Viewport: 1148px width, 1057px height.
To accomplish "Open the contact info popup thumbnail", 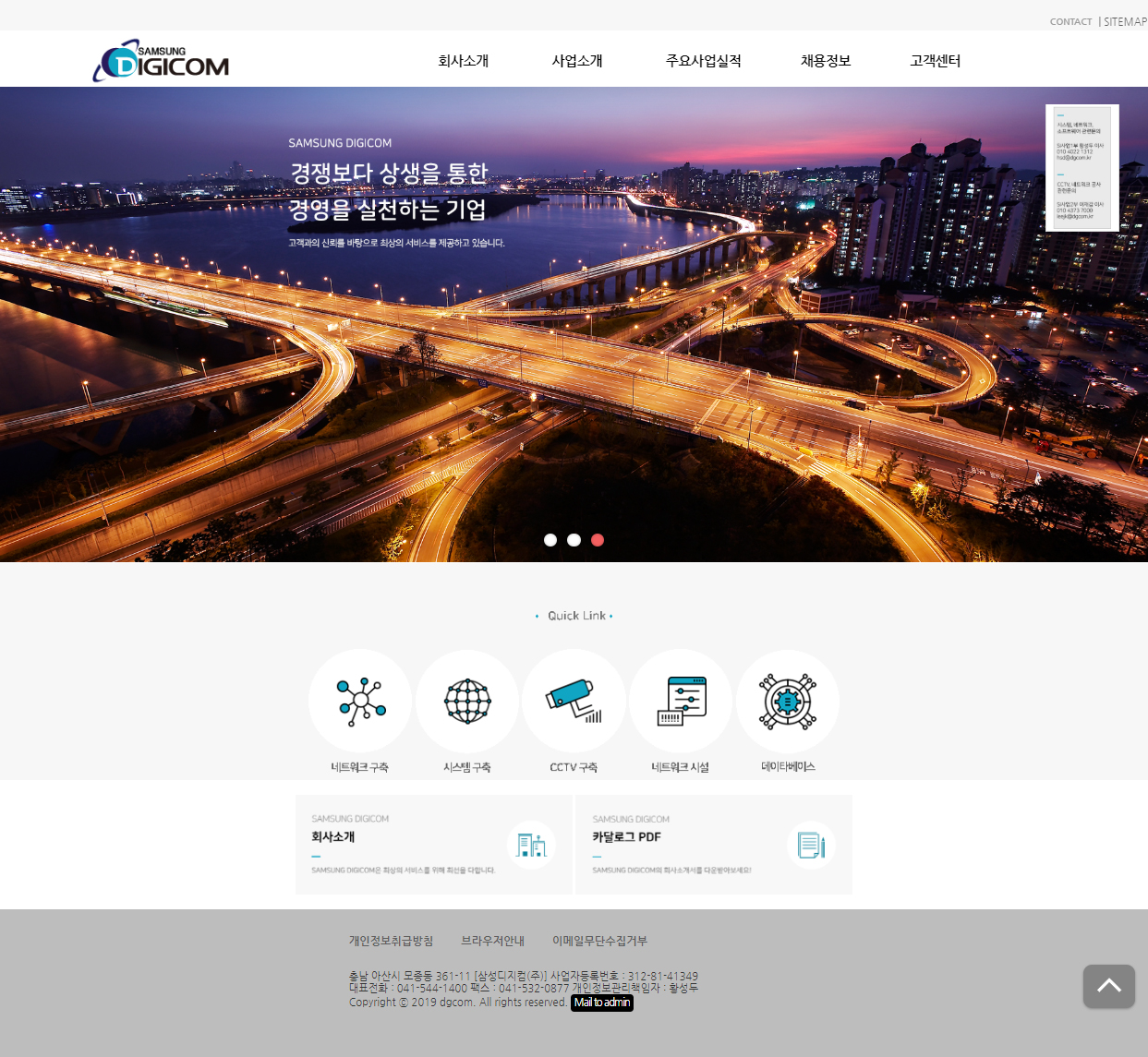I will coord(1082,167).
